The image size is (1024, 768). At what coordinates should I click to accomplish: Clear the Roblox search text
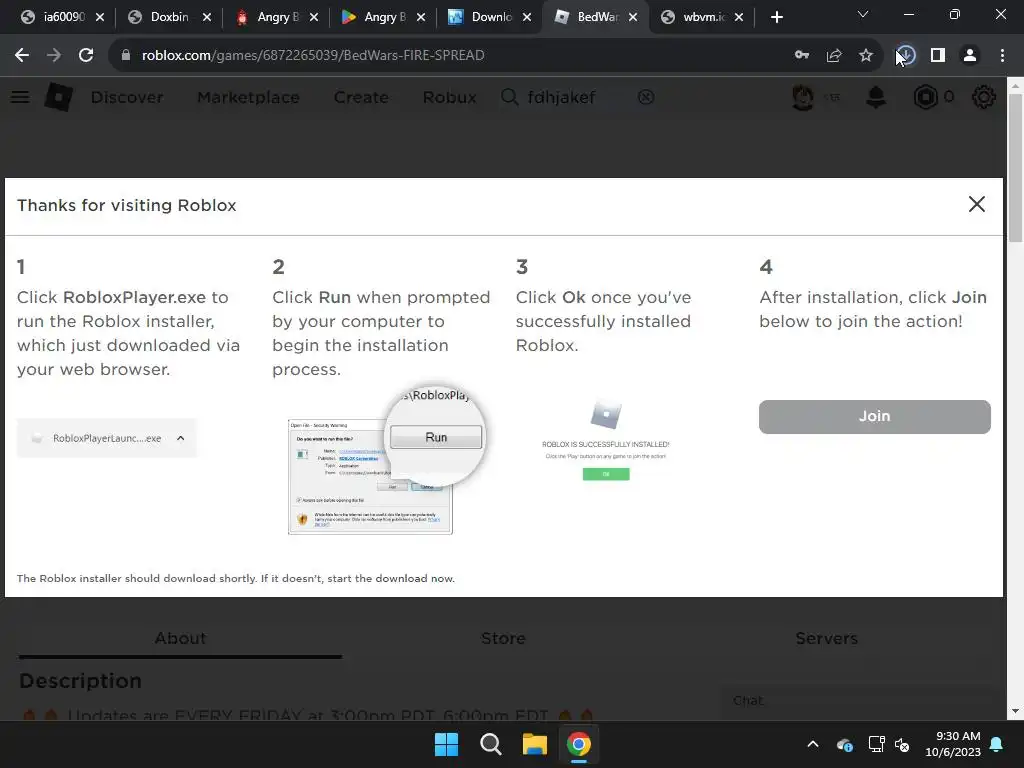pyautogui.click(x=646, y=97)
